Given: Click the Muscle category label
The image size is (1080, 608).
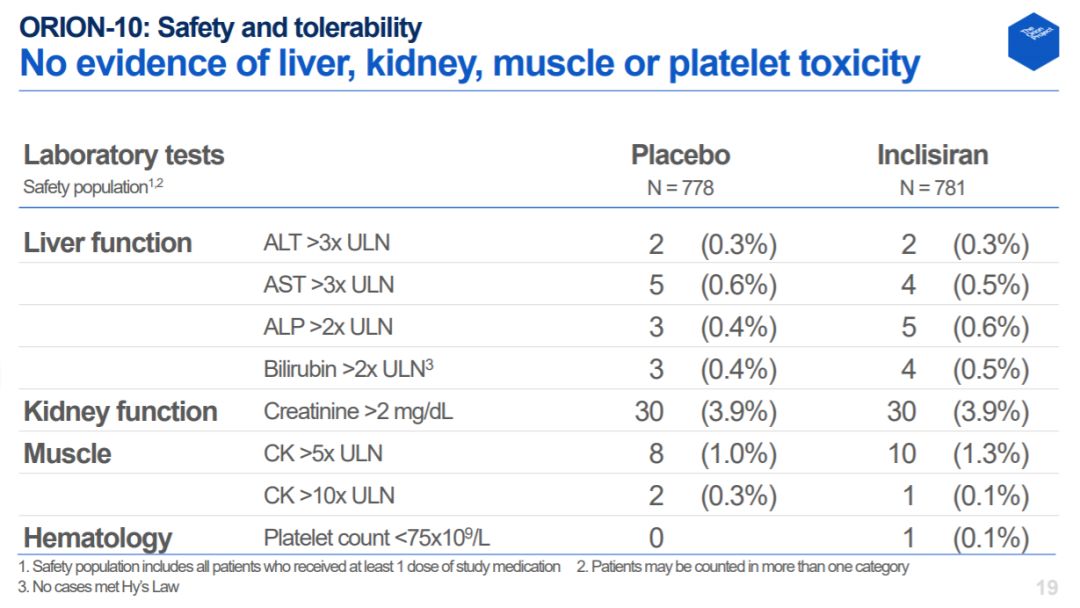Looking at the screenshot, I should 68,454.
